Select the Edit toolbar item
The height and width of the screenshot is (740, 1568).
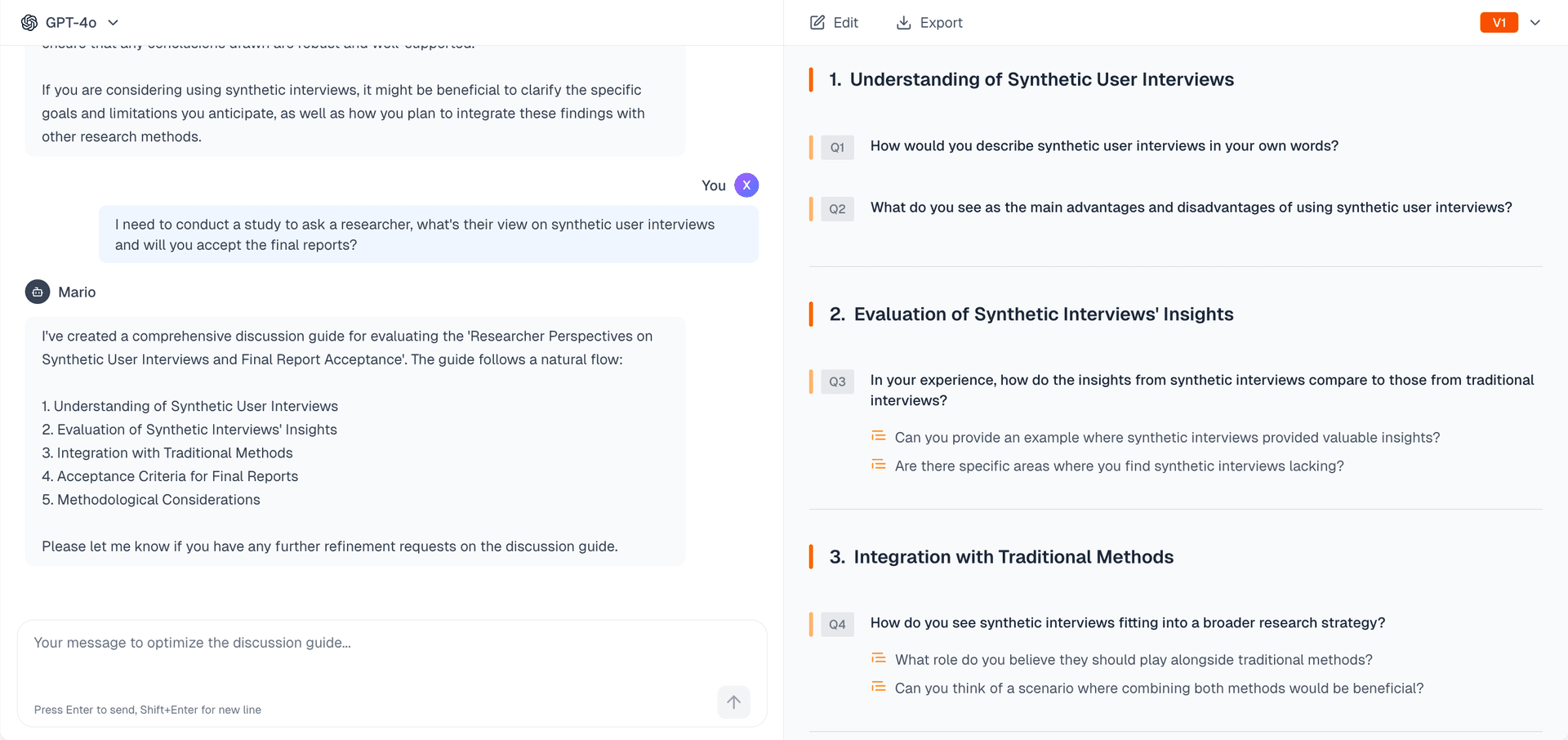pyautogui.click(x=833, y=22)
